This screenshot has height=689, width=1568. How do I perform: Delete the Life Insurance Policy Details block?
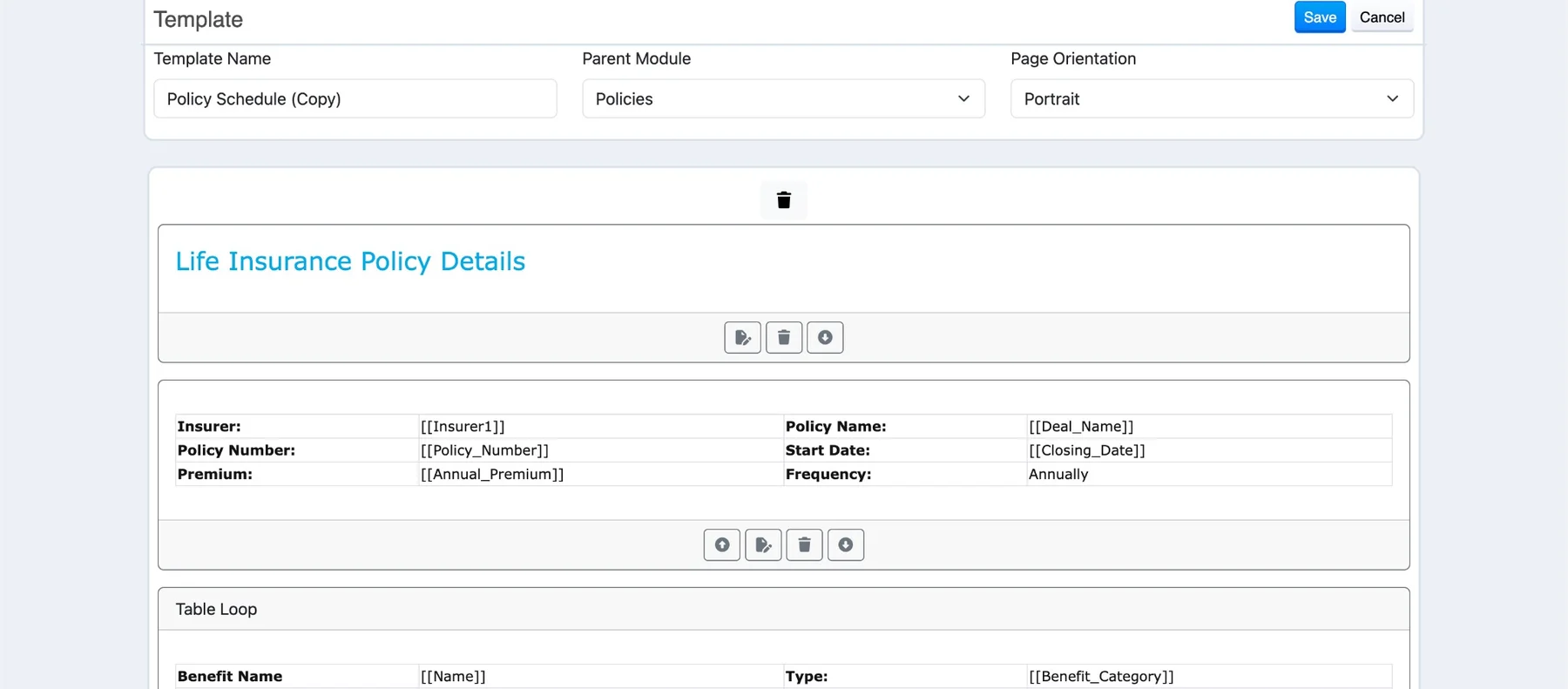coord(783,337)
